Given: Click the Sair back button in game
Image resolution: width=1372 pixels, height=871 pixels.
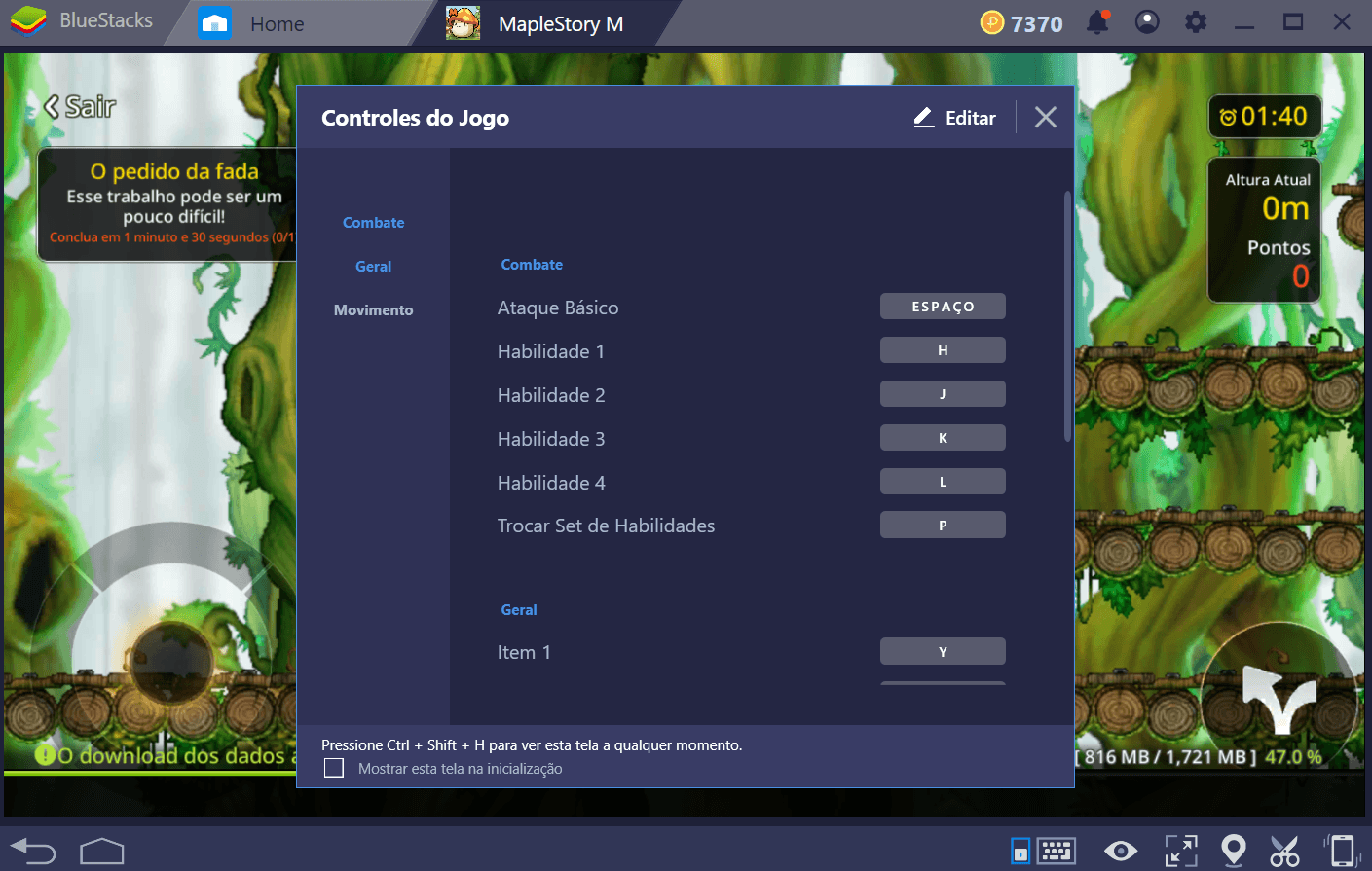Looking at the screenshot, I should 80,107.
